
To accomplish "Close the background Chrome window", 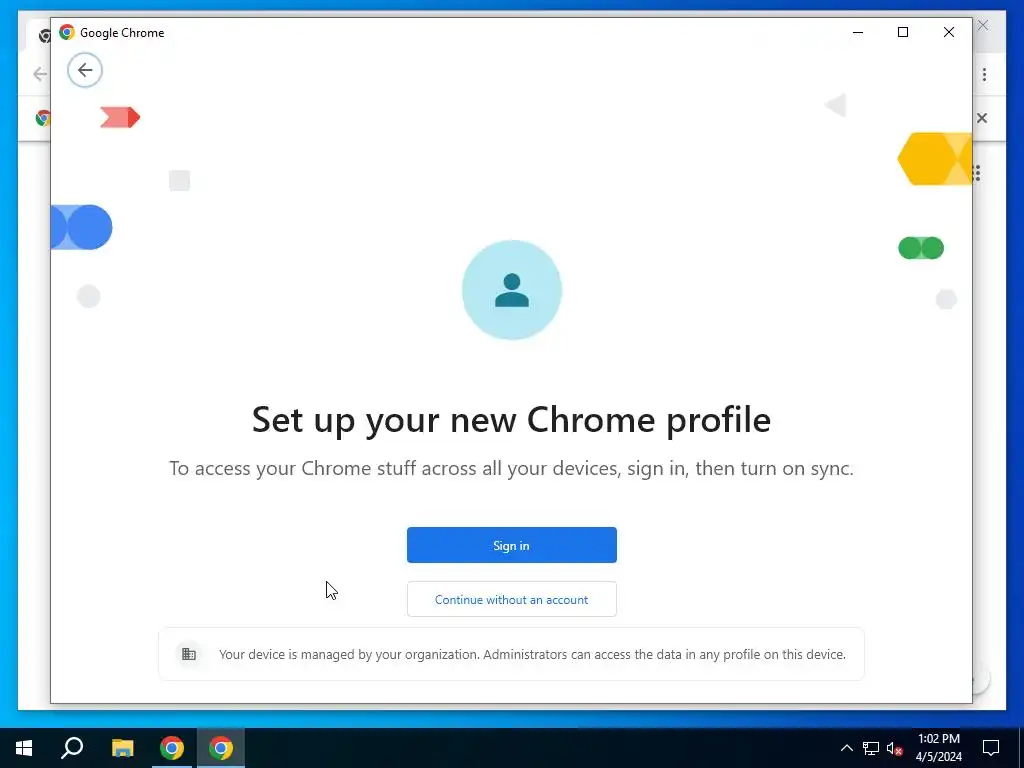I will pyautogui.click(x=983, y=25).
